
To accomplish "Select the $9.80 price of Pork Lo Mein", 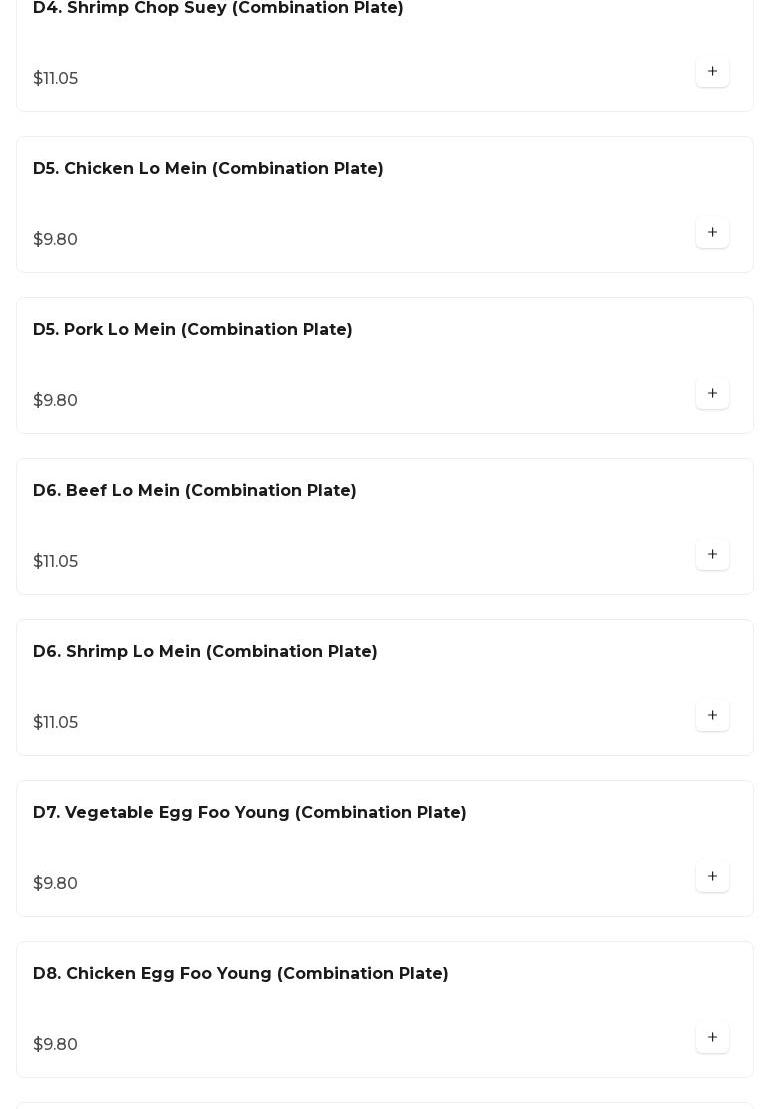I will click(56, 401).
